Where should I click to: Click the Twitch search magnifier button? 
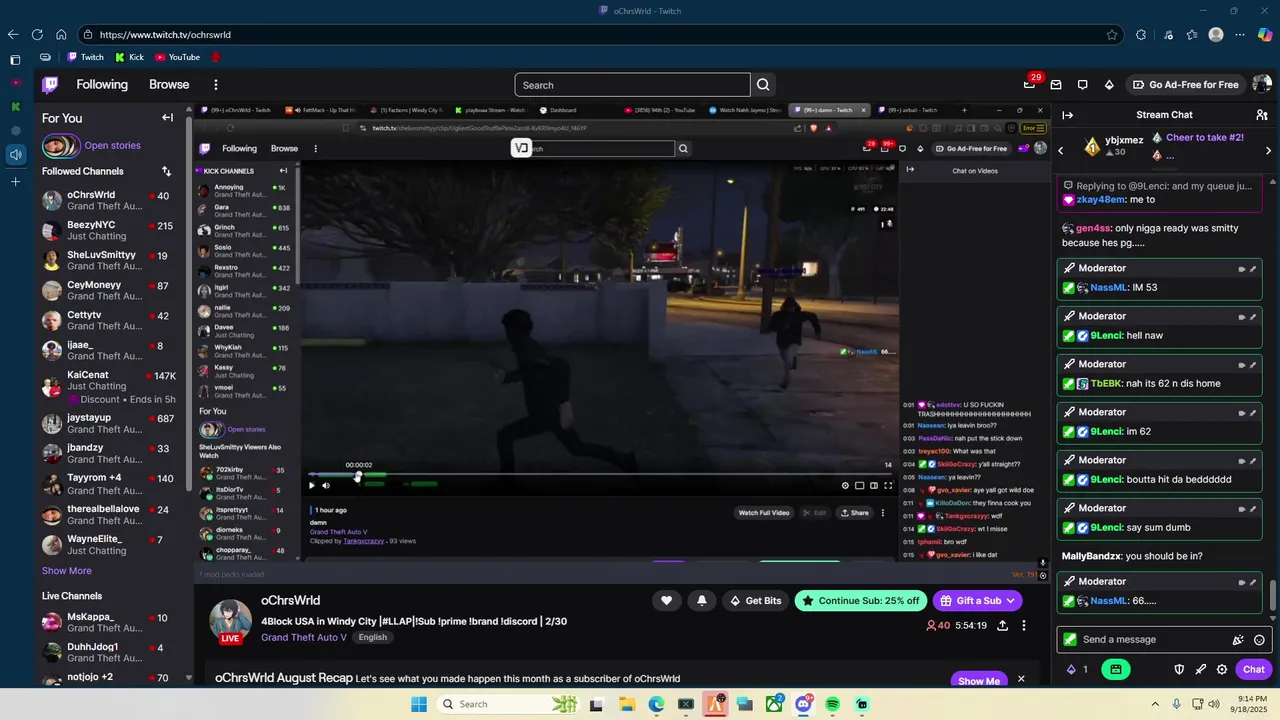763,85
